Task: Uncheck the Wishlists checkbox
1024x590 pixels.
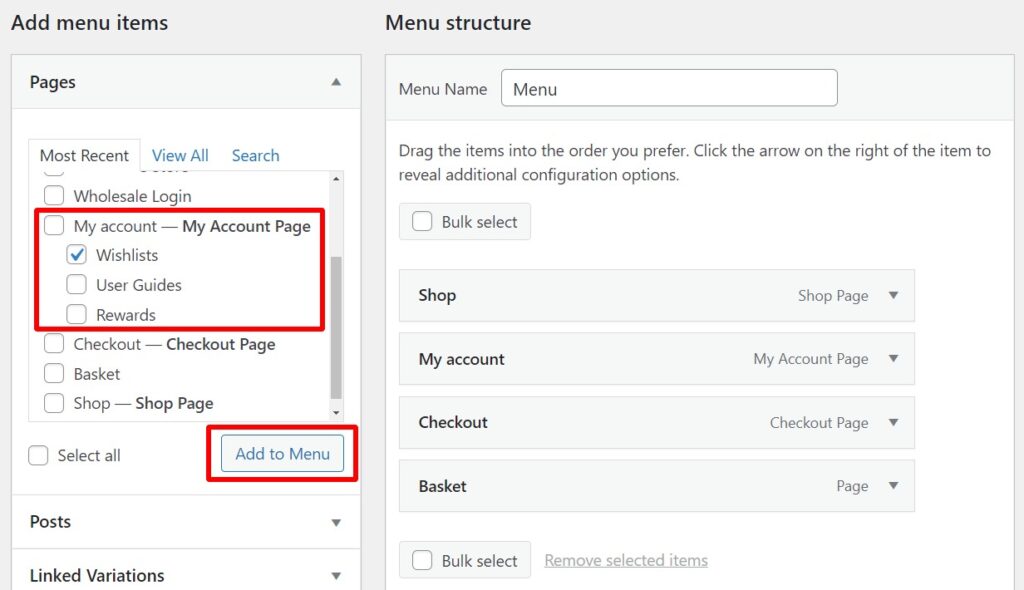Action: pyautogui.click(x=77, y=255)
